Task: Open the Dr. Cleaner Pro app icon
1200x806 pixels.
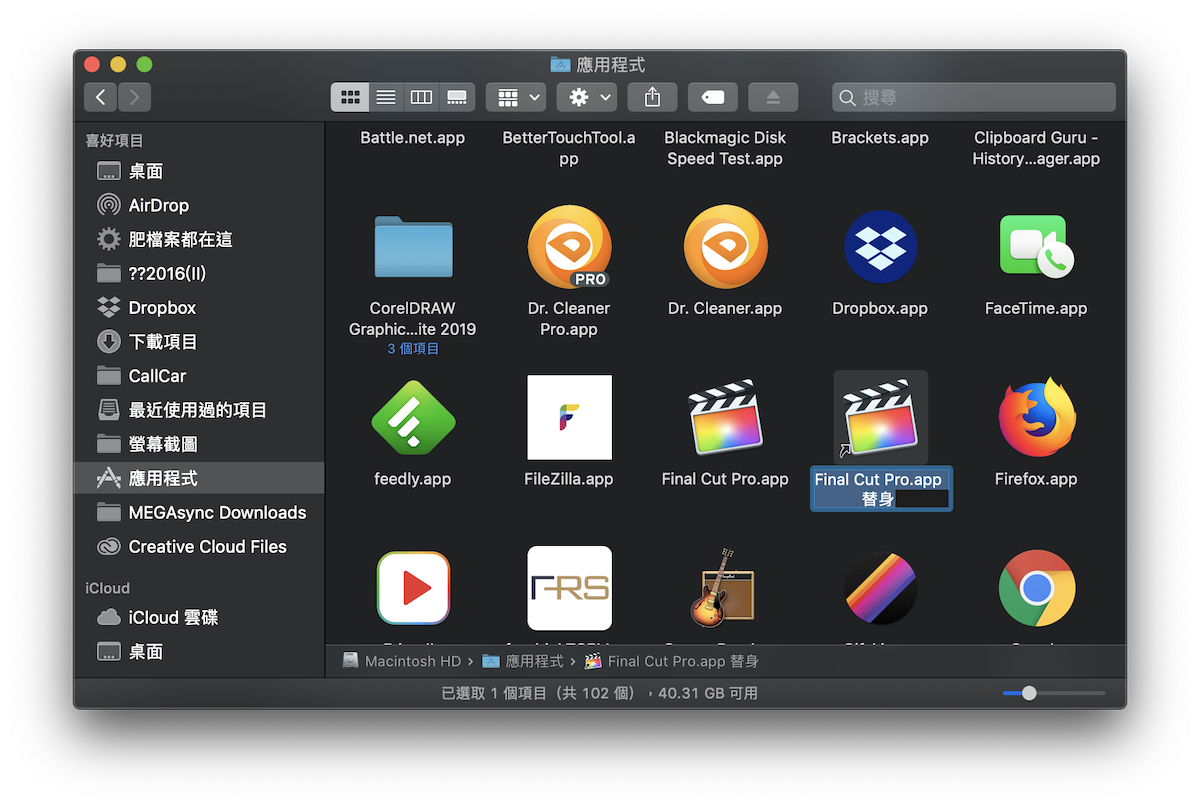Action: (x=568, y=247)
